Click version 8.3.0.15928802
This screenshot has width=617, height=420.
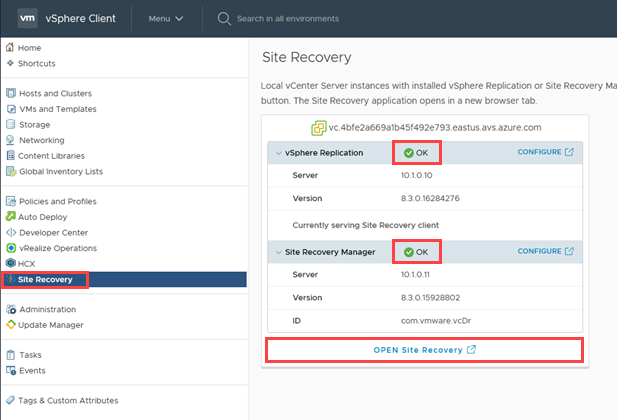[430, 298]
